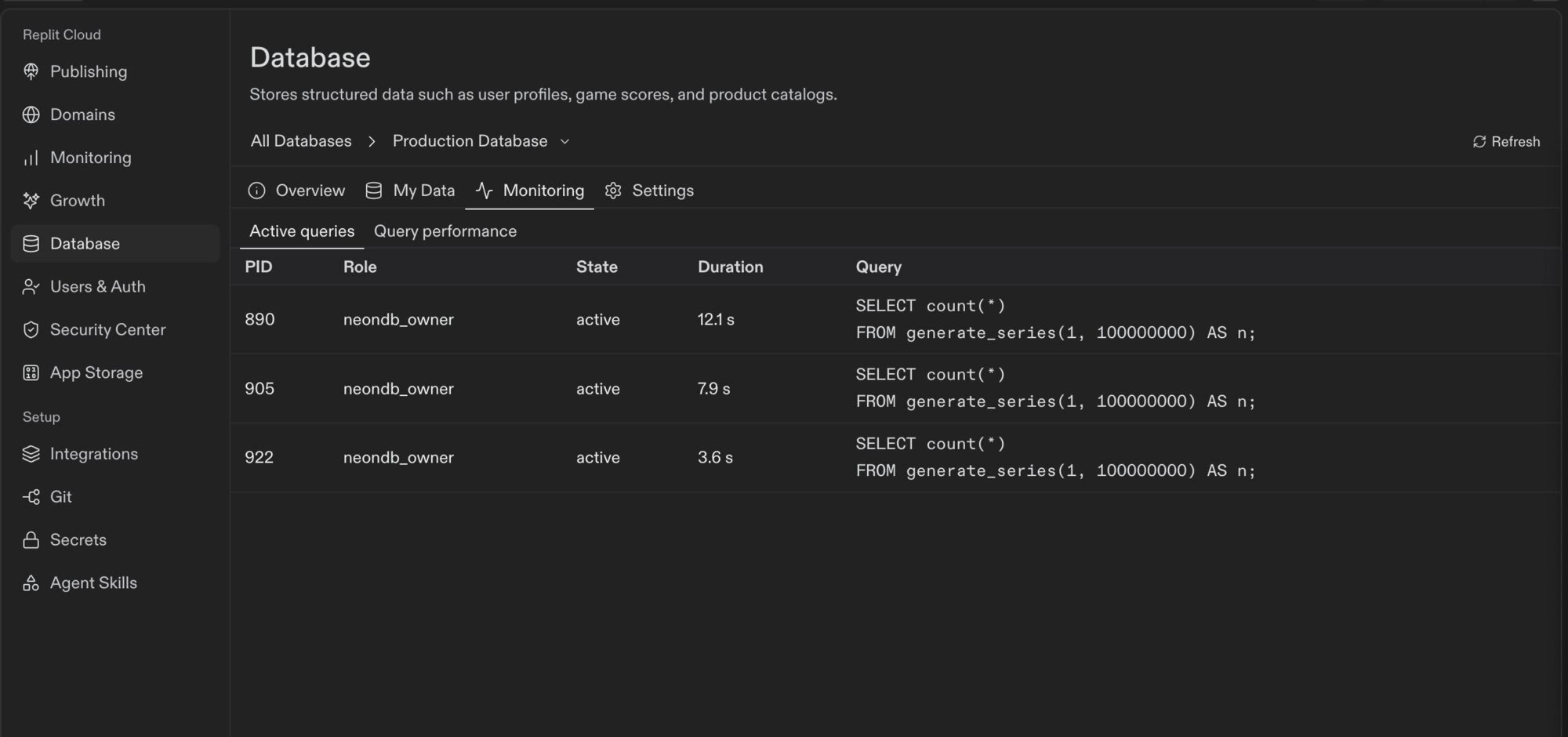Click the Refresh circular arrows icon

(x=1479, y=142)
